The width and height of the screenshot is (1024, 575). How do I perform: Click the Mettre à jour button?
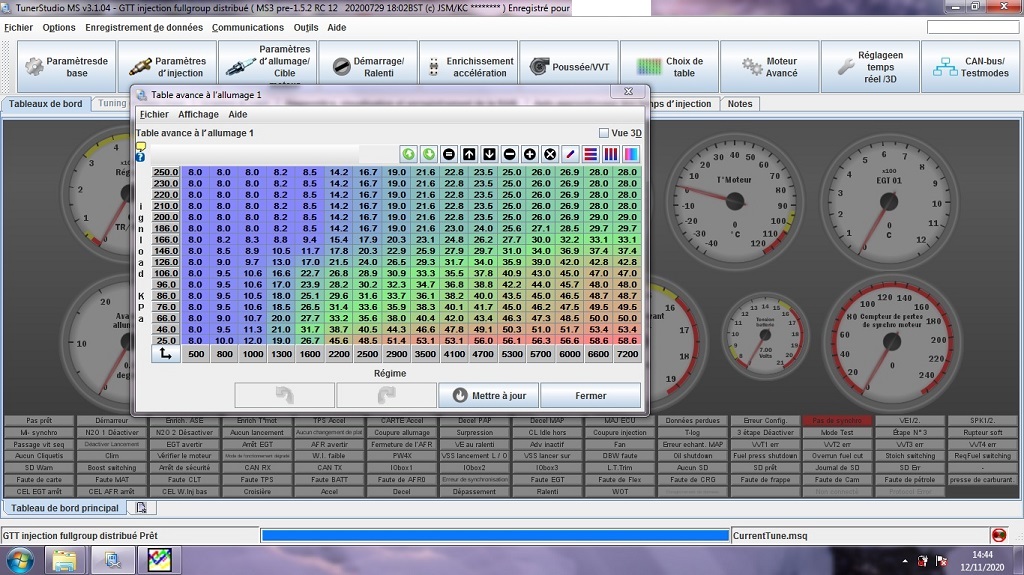[489, 395]
